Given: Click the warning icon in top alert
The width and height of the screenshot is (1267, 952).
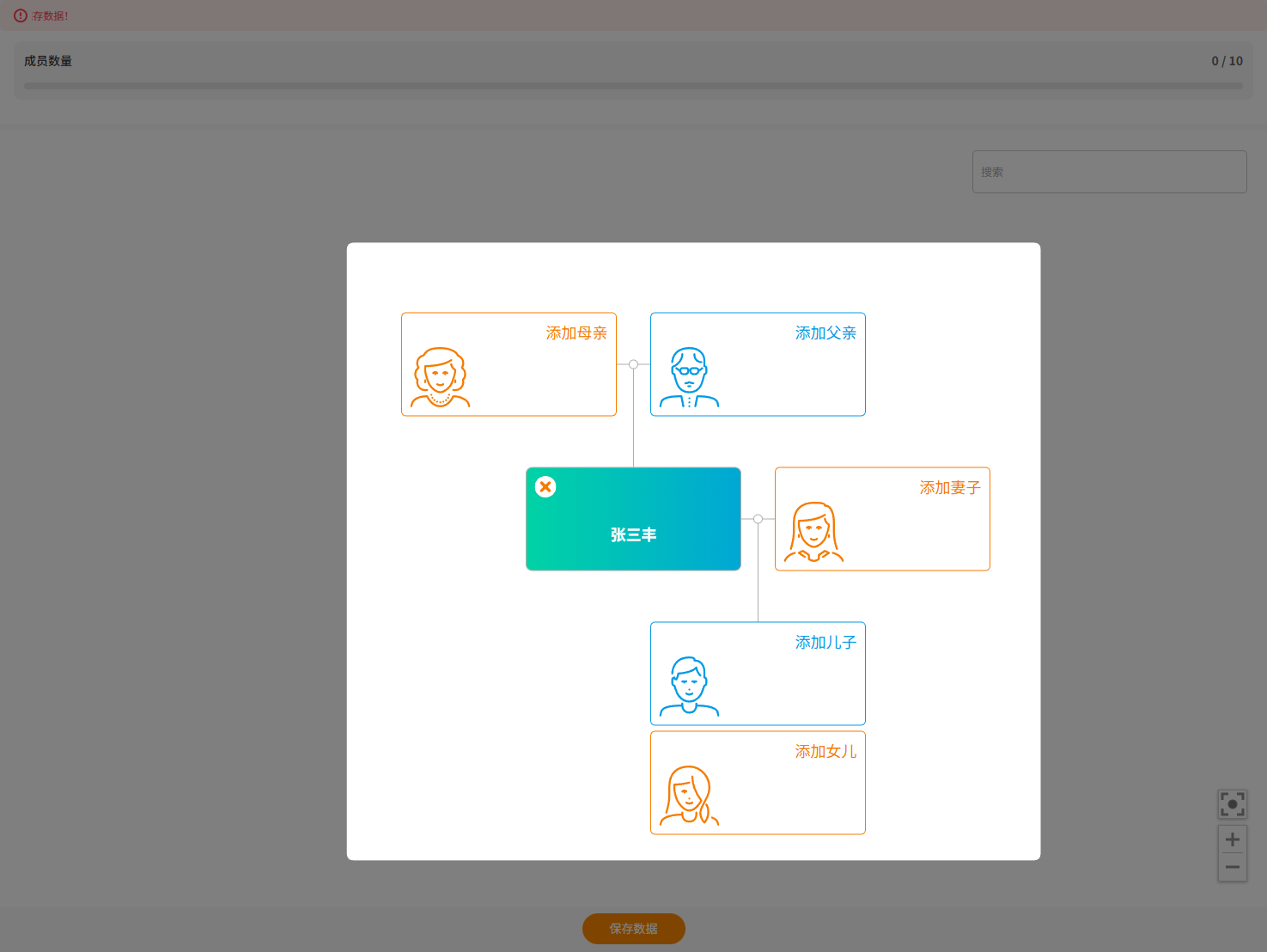Looking at the screenshot, I should 21,15.
